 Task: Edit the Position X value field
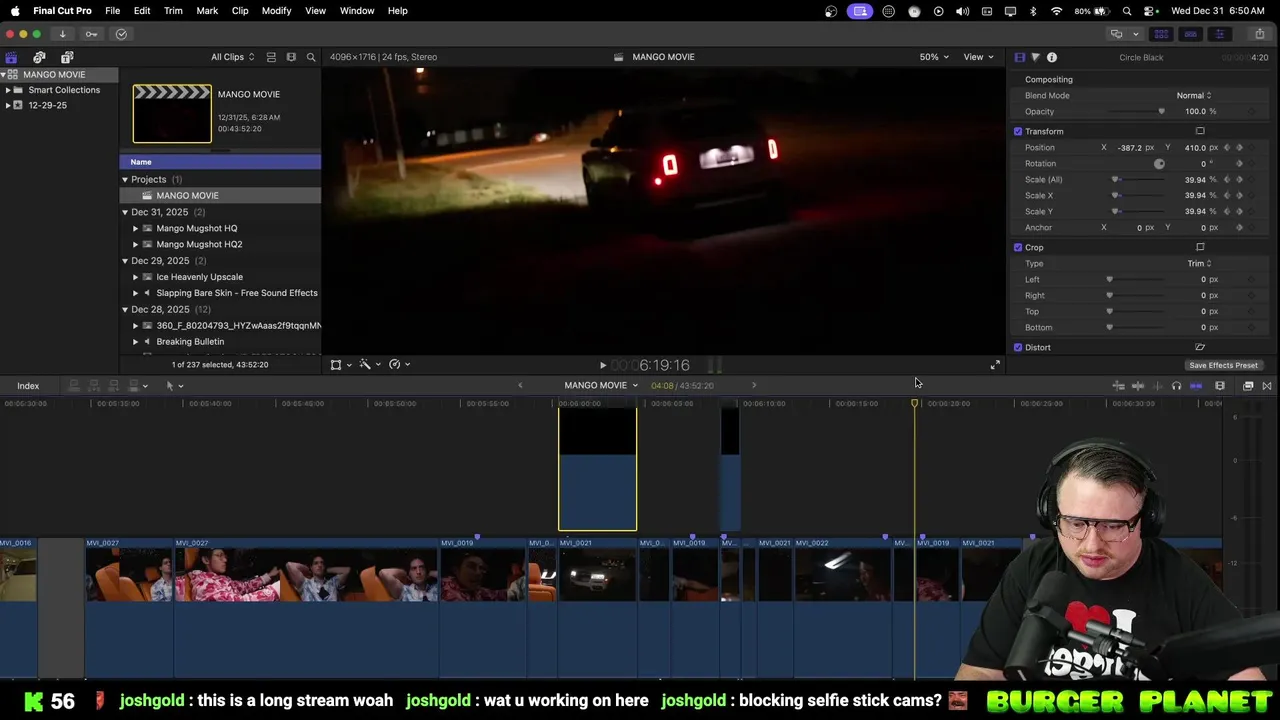tap(1132, 148)
